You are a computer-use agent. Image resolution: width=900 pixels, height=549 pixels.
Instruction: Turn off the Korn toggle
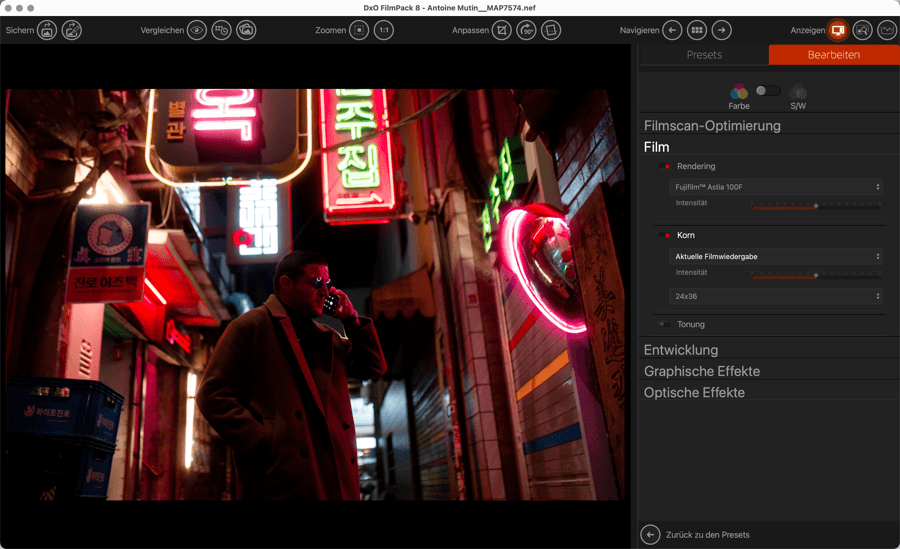665,236
